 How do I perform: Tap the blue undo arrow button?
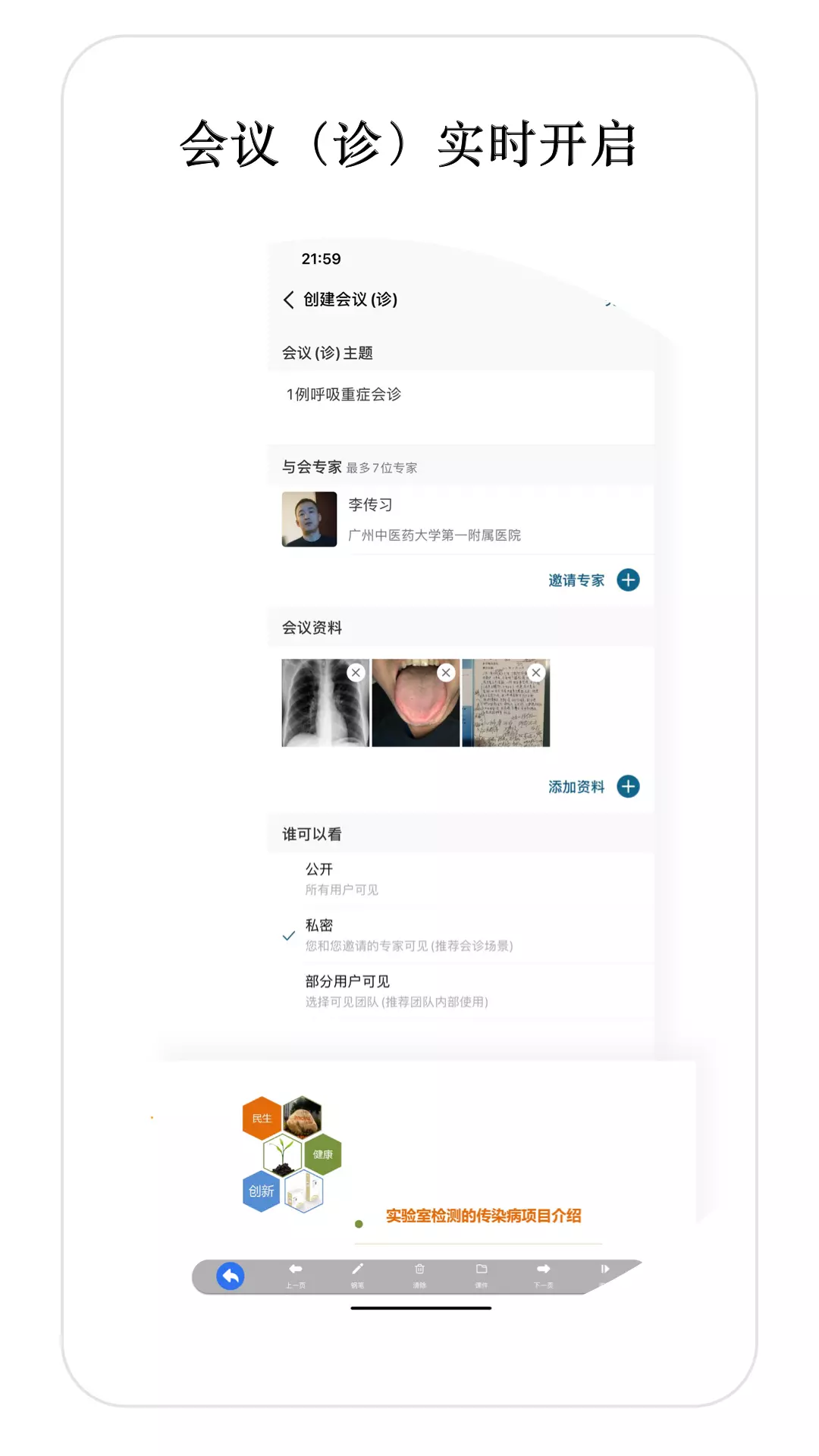tap(231, 1276)
